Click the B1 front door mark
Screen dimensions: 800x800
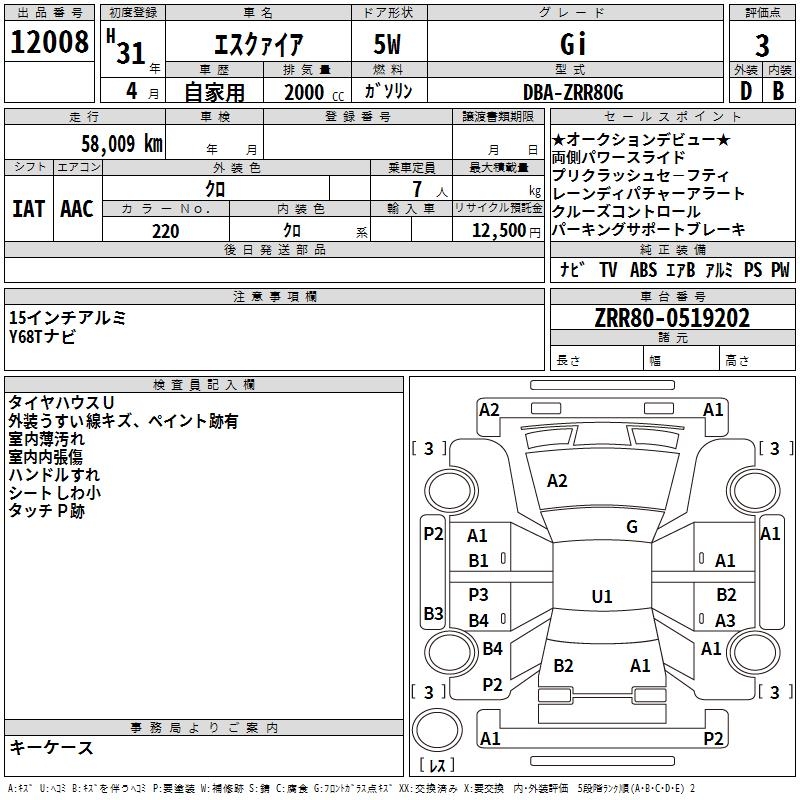478,561
